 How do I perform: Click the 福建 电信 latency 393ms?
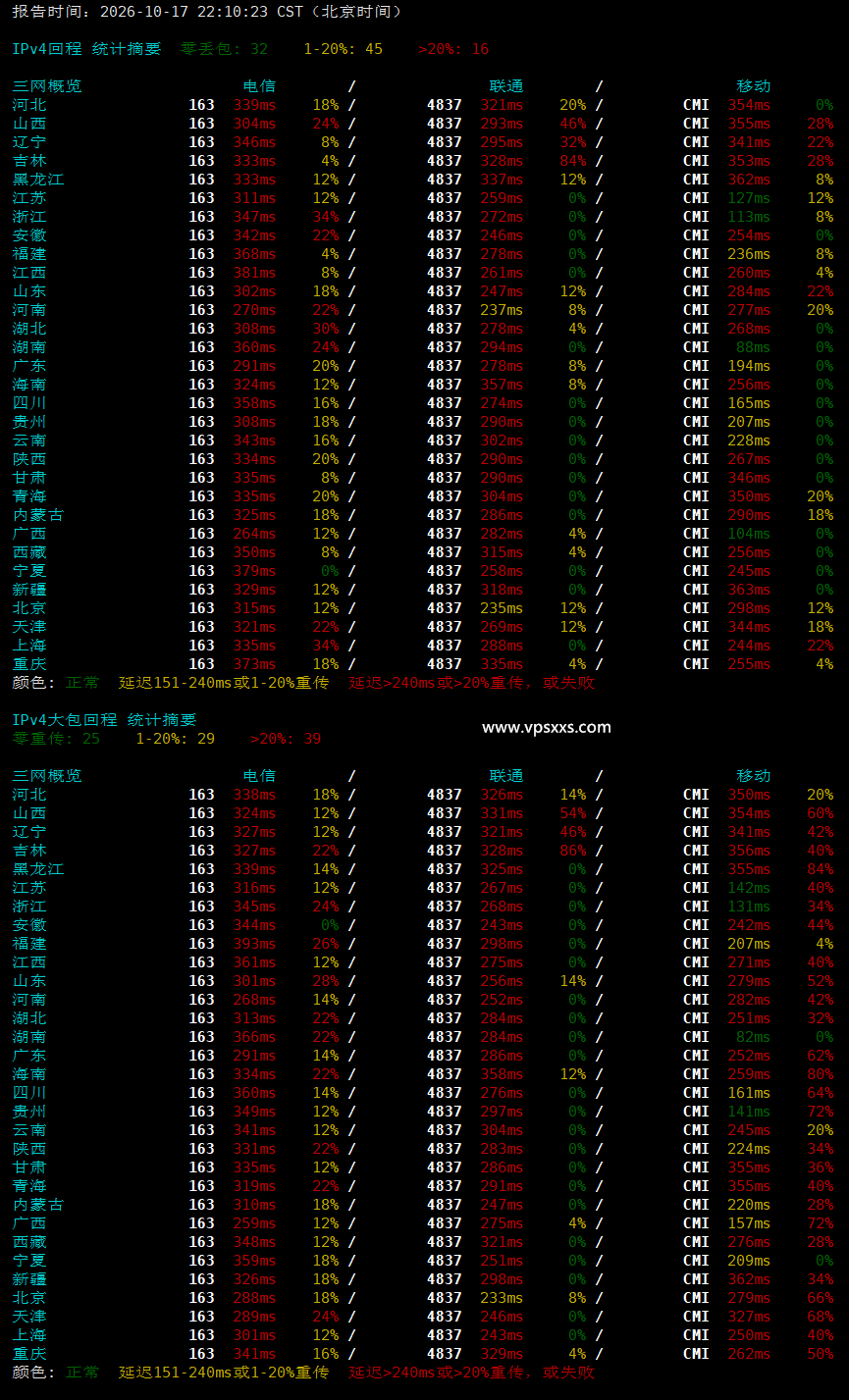(x=255, y=944)
